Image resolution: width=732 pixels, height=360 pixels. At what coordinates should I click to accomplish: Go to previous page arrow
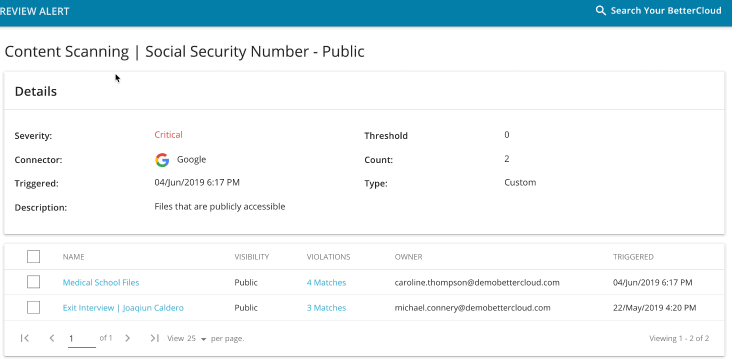52,338
